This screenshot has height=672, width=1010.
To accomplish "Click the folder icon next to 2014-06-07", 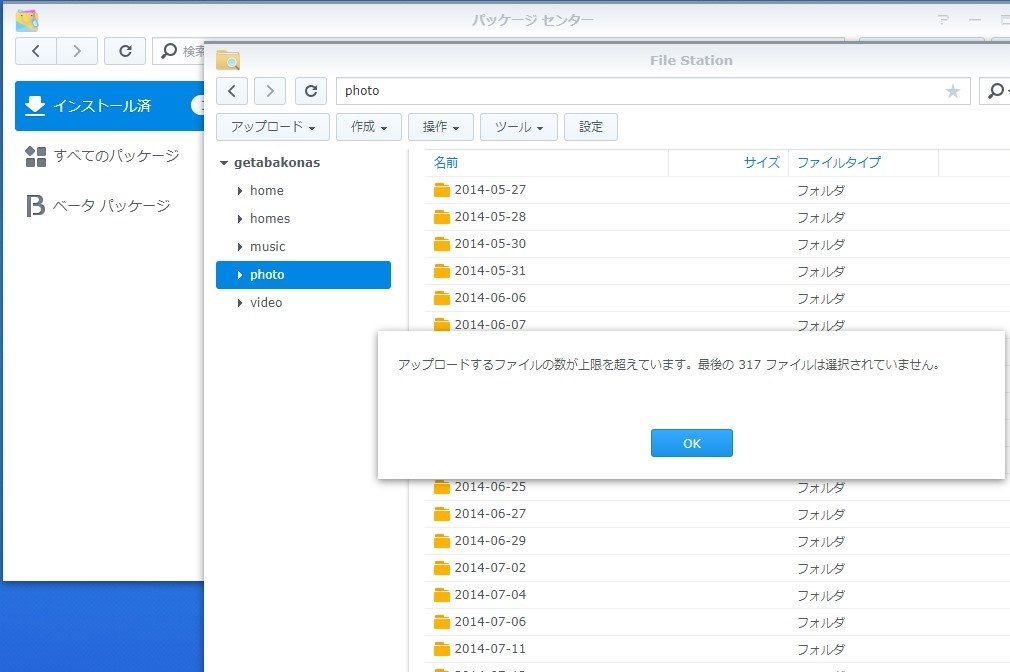I will coord(442,324).
